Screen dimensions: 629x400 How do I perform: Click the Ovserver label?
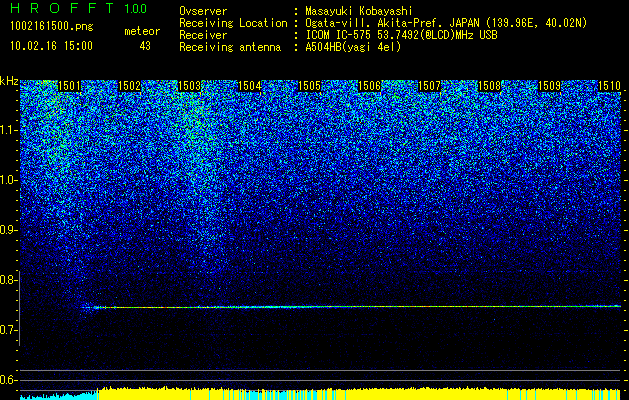[x=203, y=11]
